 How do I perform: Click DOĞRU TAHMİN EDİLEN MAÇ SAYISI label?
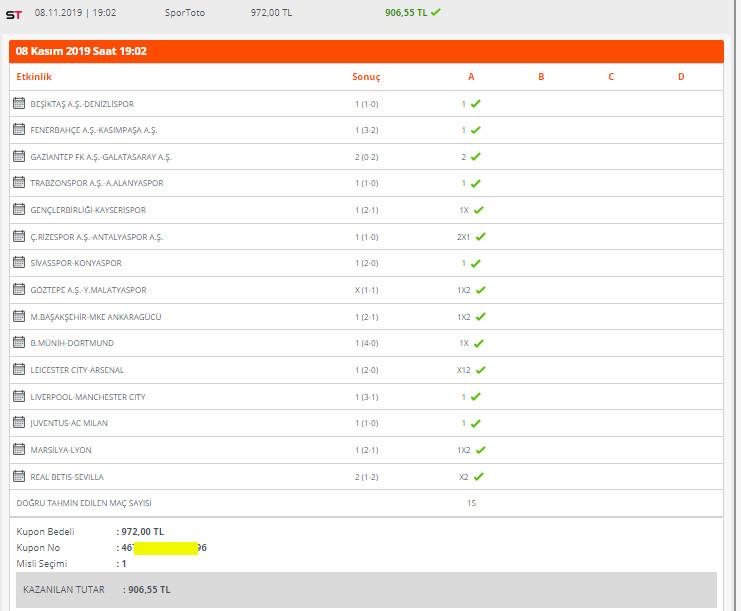(84, 503)
